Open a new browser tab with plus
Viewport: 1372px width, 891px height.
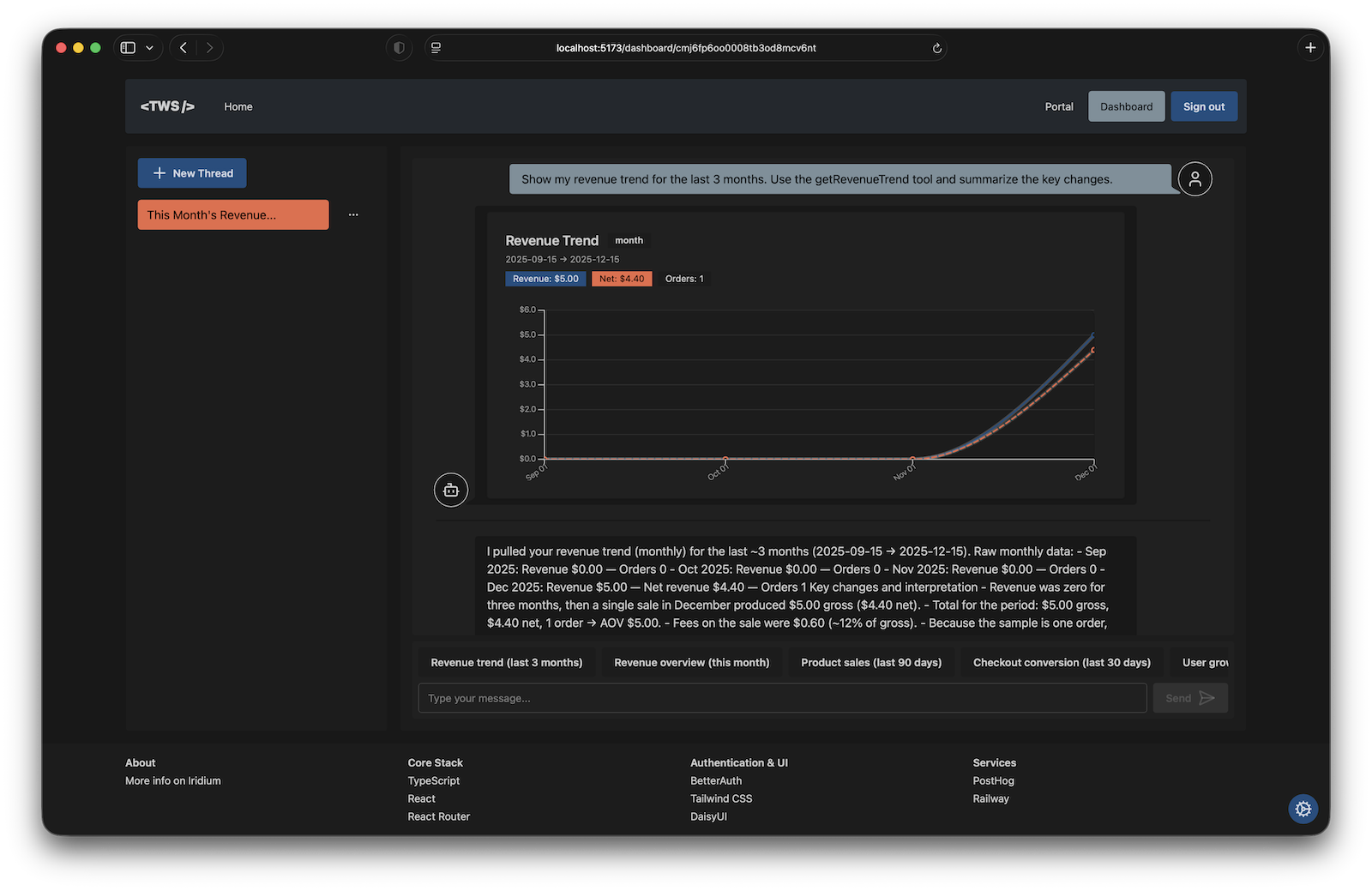tap(1309, 48)
